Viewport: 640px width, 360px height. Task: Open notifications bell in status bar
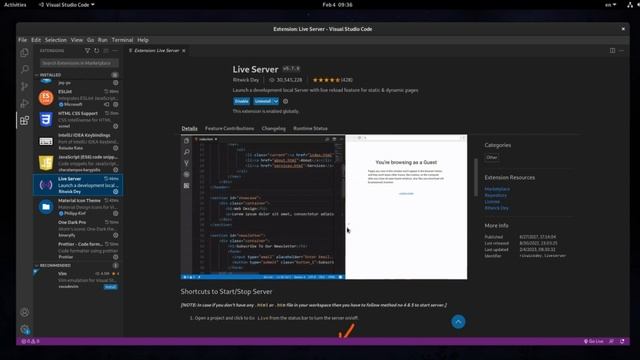pos(622,341)
